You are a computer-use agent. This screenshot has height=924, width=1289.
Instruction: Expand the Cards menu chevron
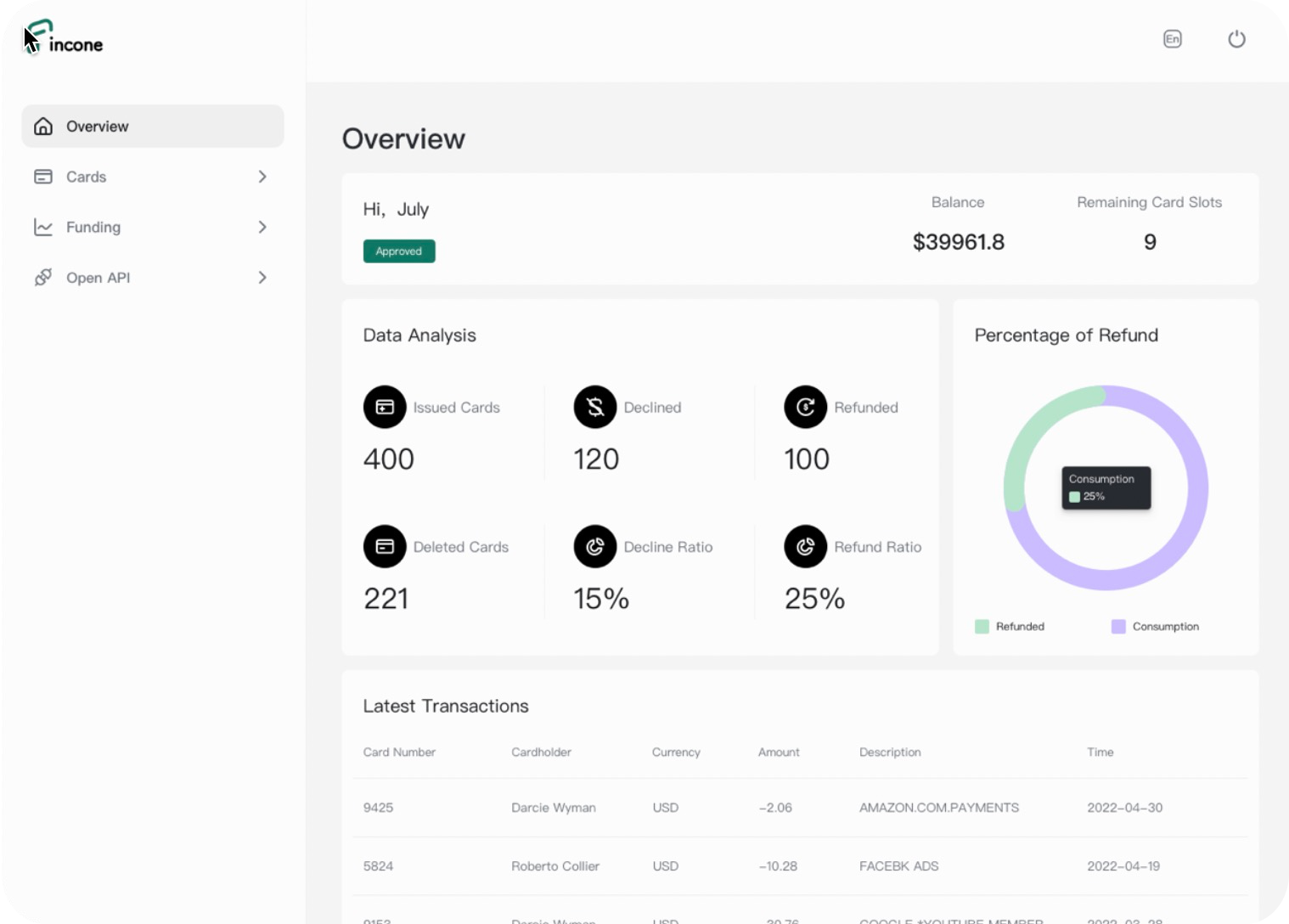[262, 177]
